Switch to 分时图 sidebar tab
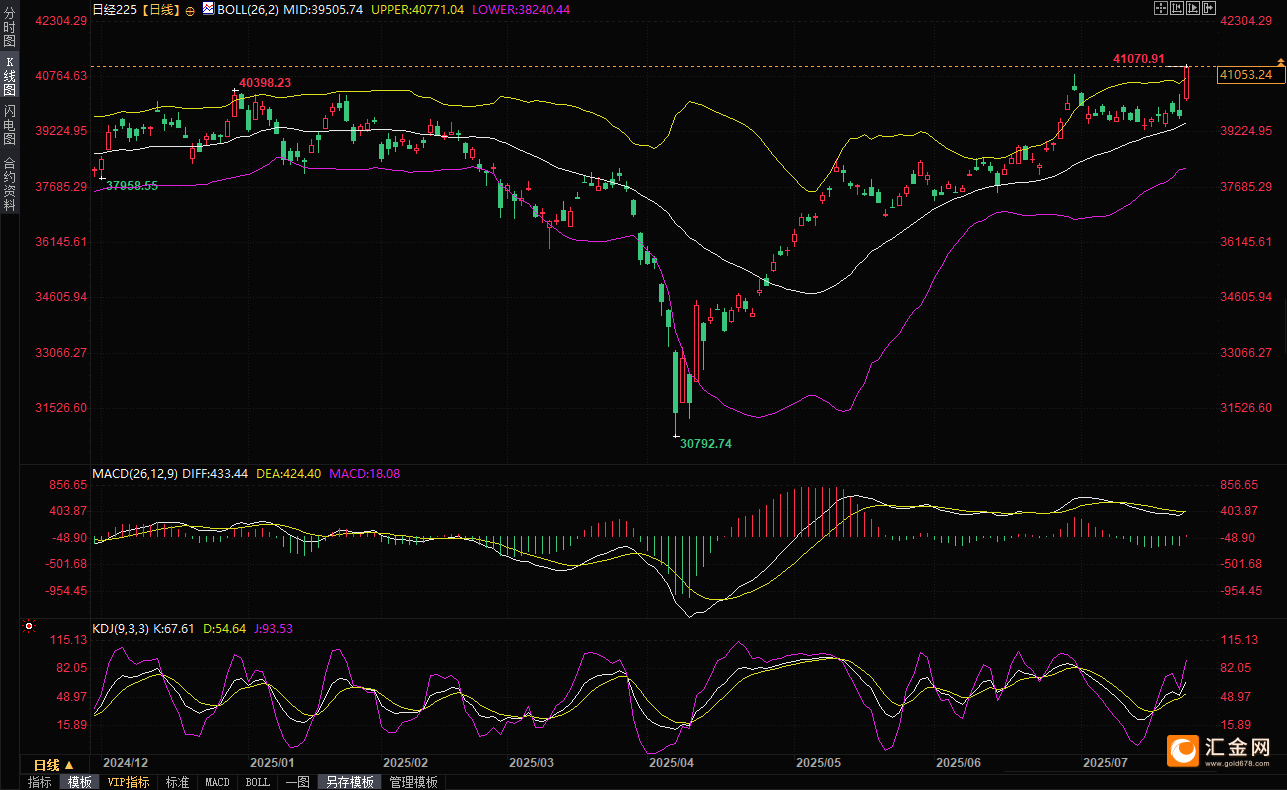The height and width of the screenshot is (790, 1287). [x=9, y=27]
